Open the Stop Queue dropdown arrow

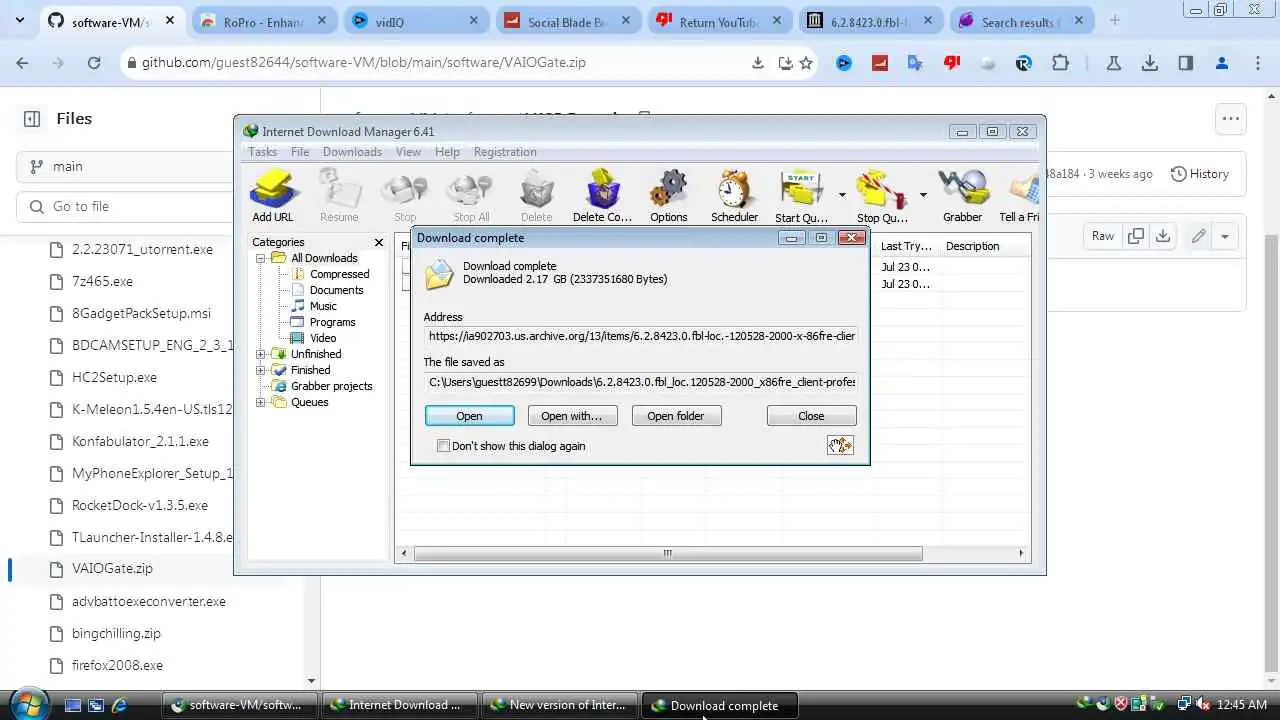(922, 195)
